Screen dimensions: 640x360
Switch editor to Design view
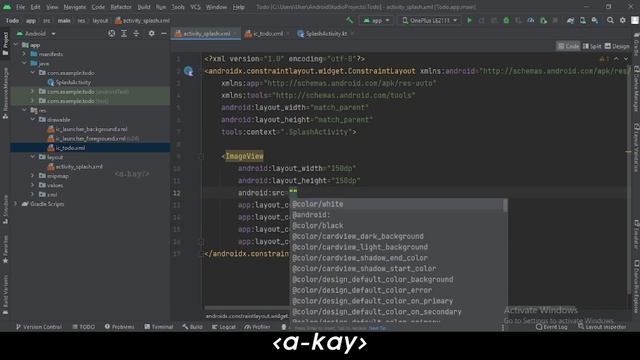coord(617,46)
